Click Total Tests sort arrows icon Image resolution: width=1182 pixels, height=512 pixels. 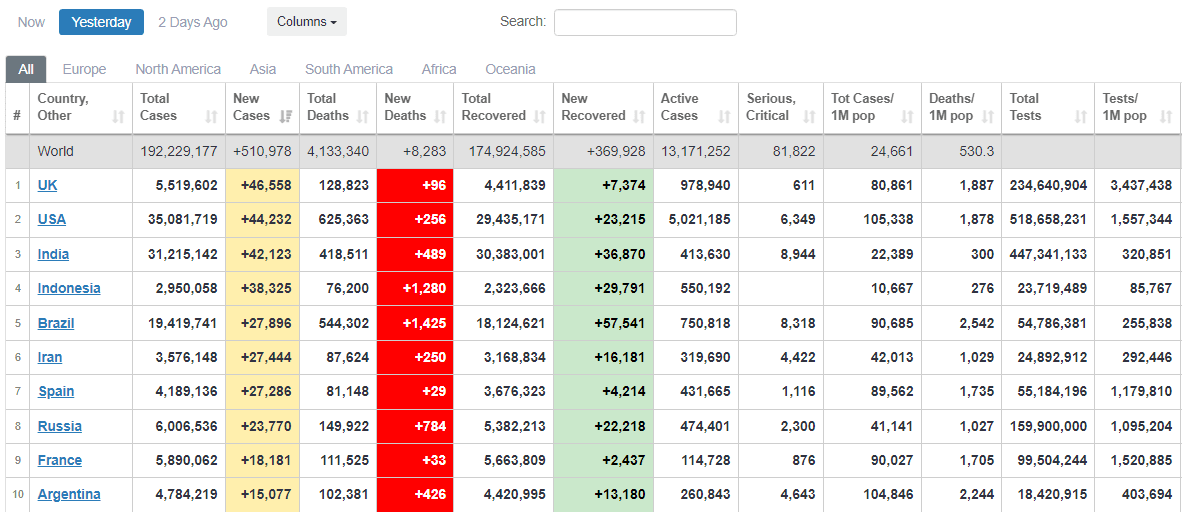[1080, 116]
